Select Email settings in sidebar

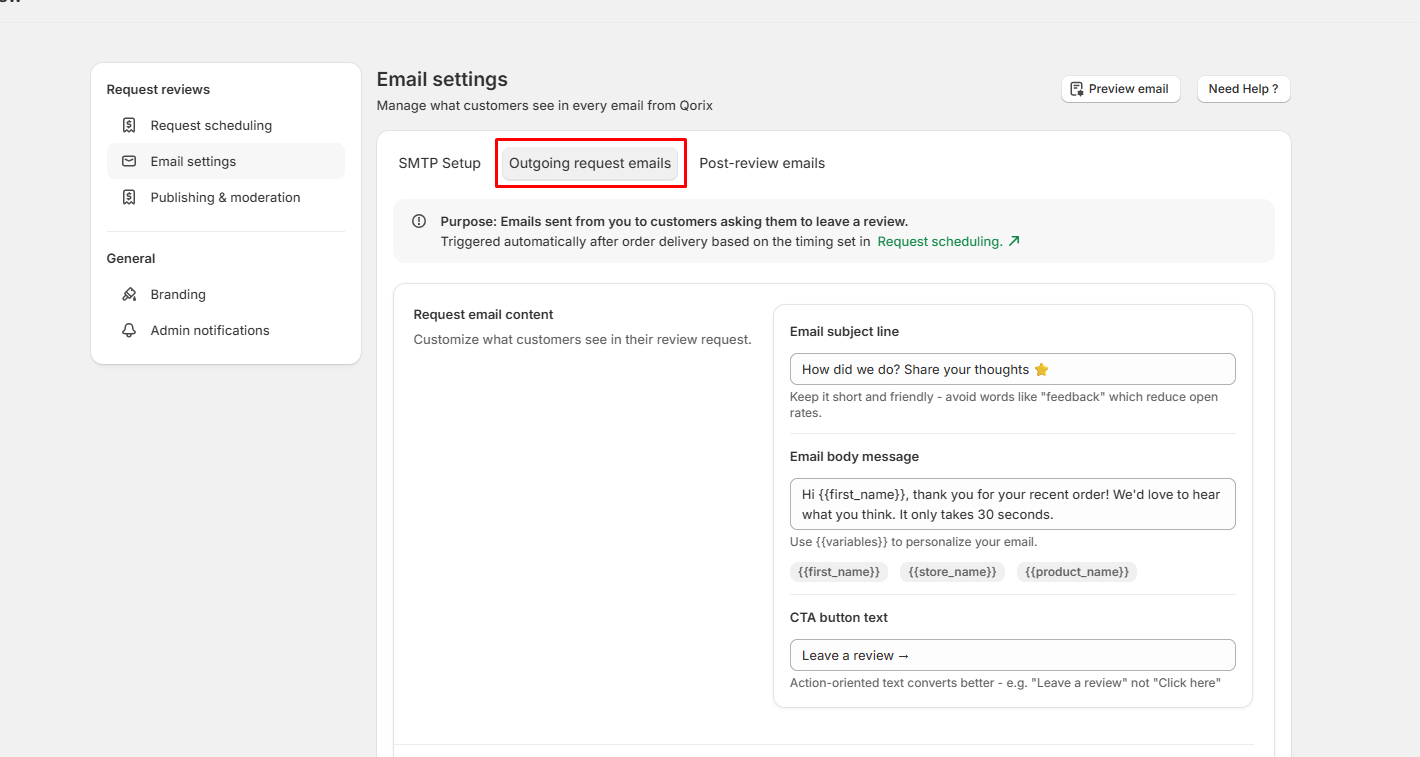(x=226, y=161)
